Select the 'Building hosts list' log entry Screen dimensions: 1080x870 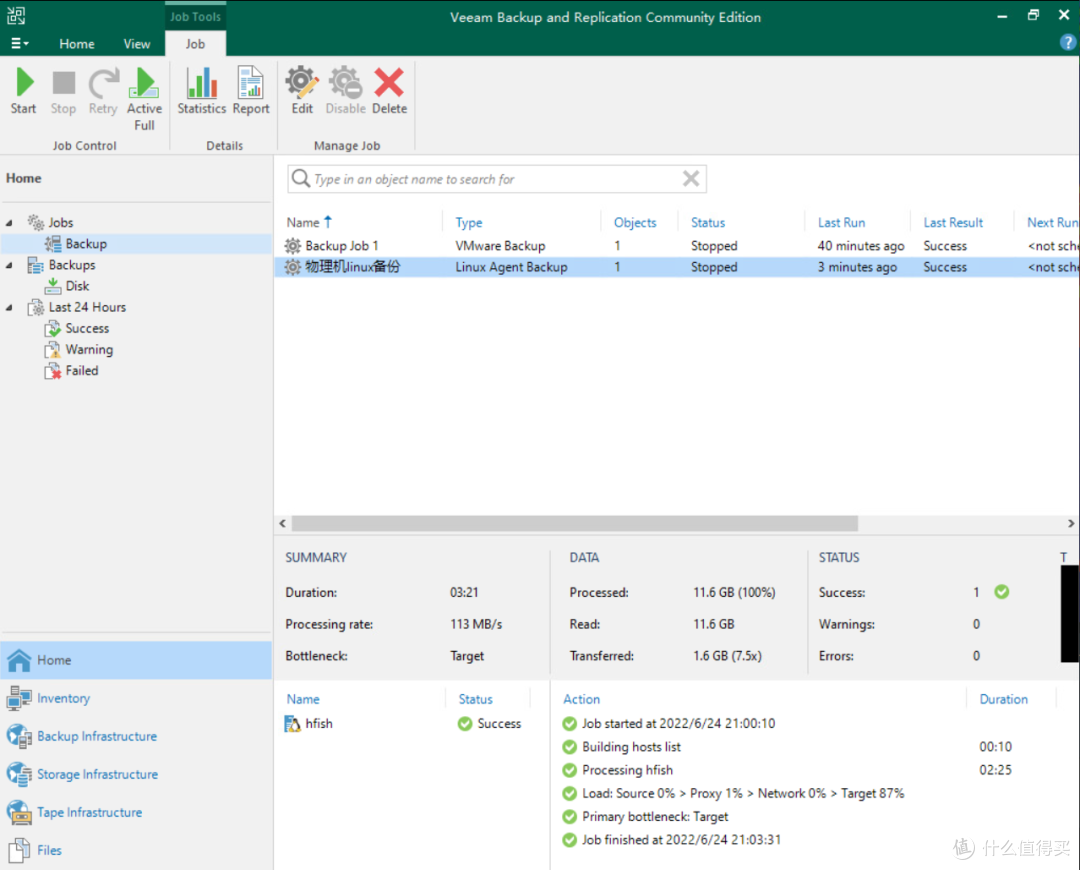631,747
